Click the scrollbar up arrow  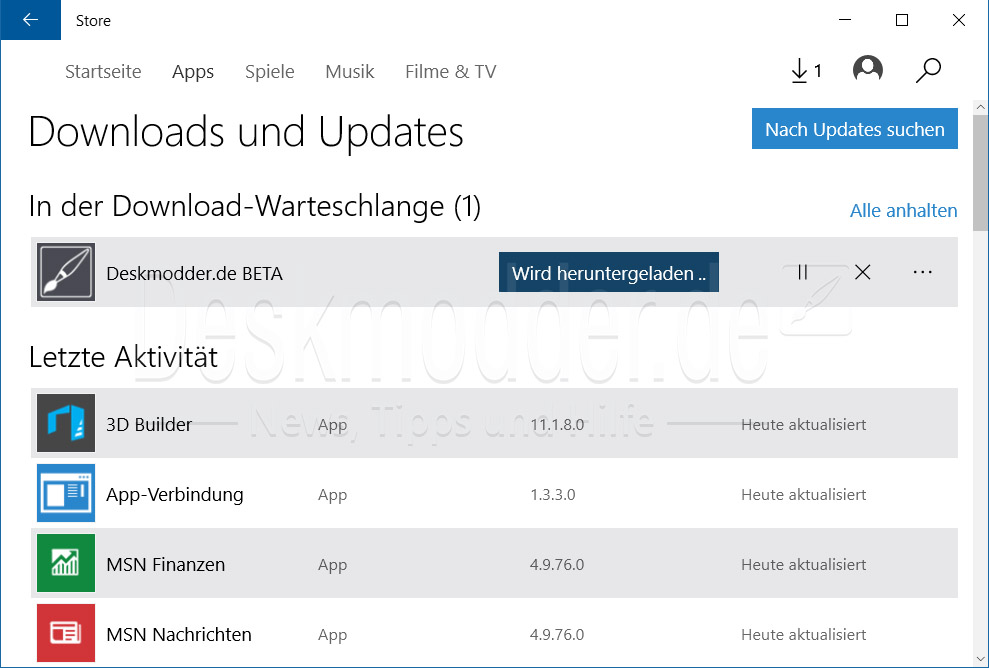980,107
